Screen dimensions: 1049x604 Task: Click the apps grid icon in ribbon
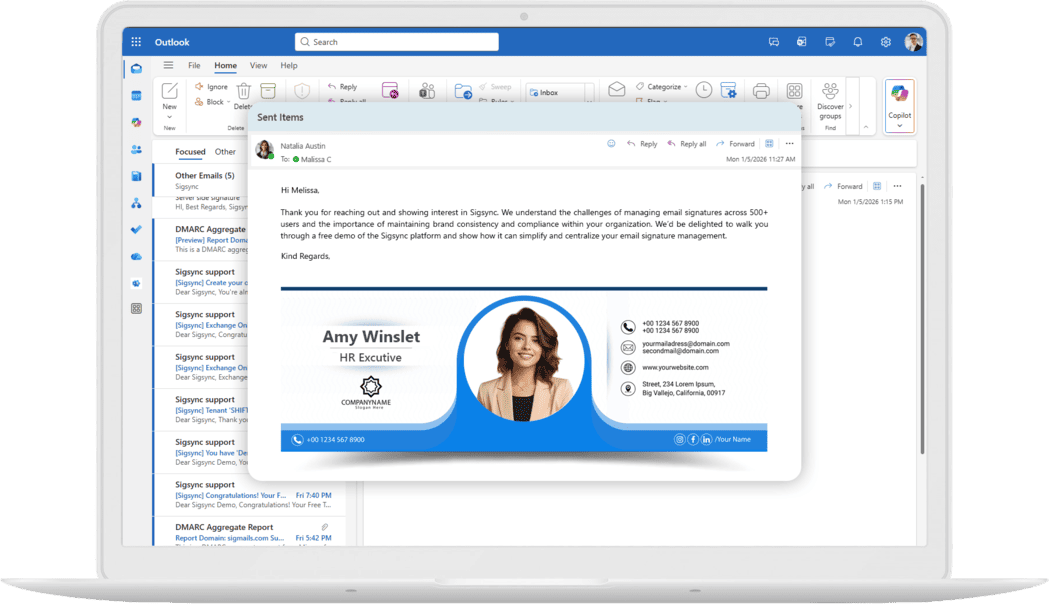click(x=794, y=91)
